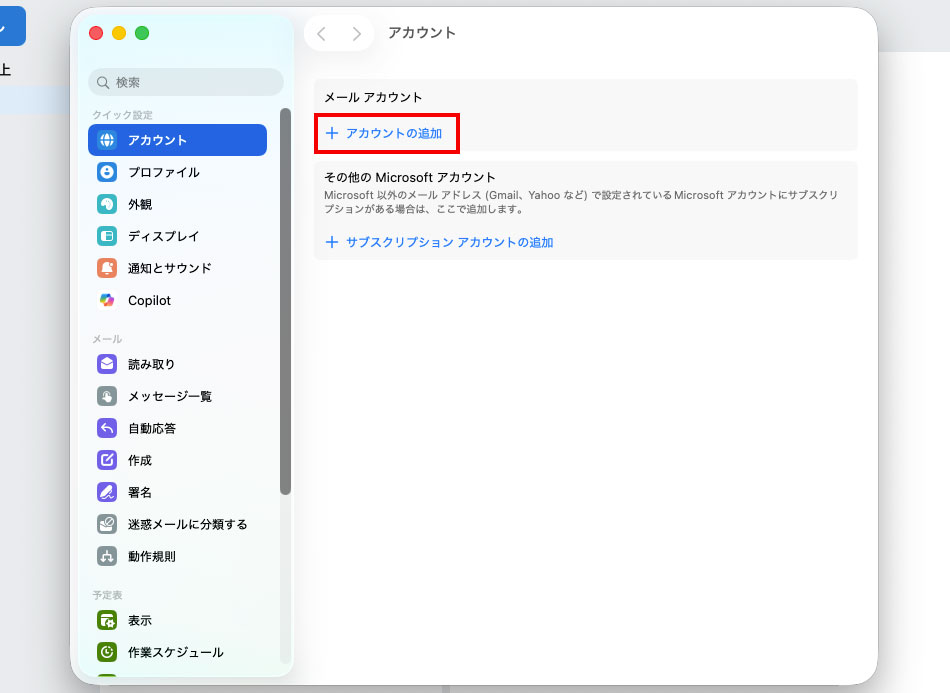
Task: Click the 読み取り envelope icon
Action: coord(107,364)
